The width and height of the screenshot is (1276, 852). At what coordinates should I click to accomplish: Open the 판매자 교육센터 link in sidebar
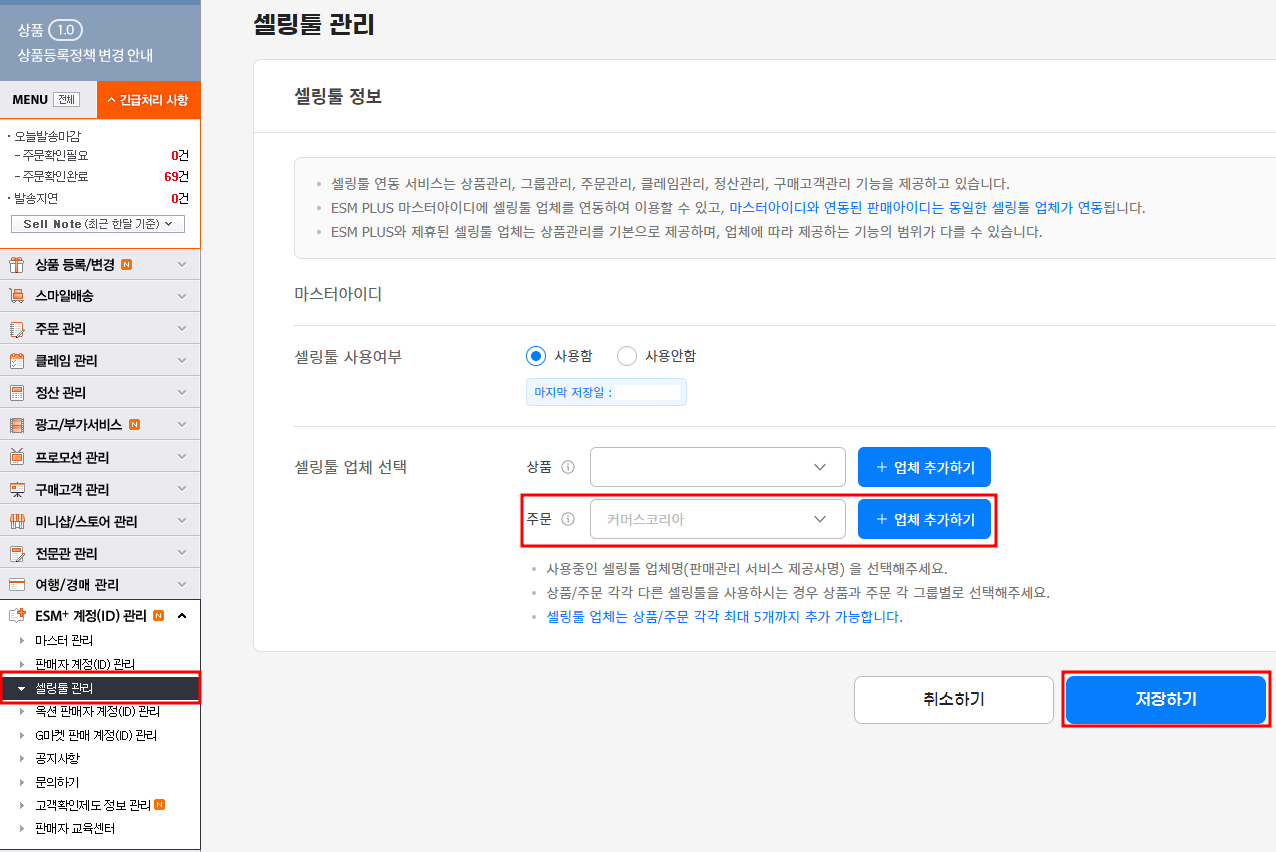75,829
